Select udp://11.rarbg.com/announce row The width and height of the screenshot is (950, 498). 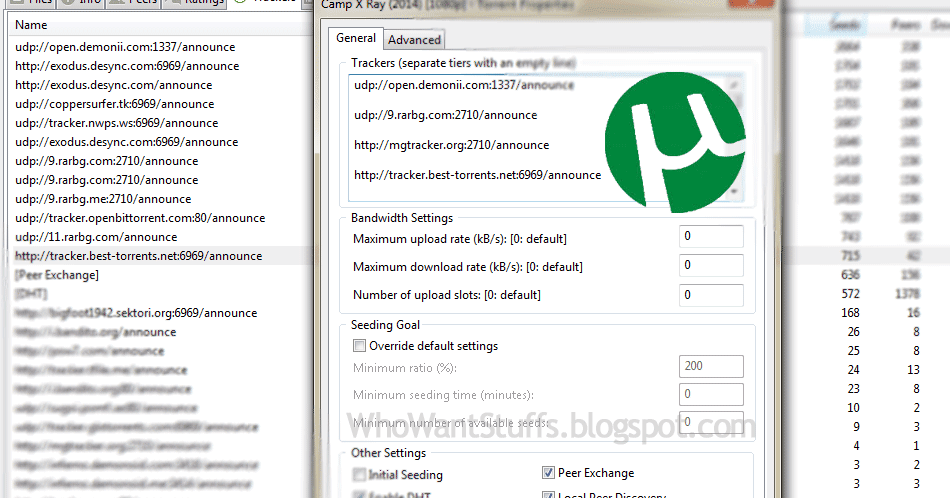(96, 237)
